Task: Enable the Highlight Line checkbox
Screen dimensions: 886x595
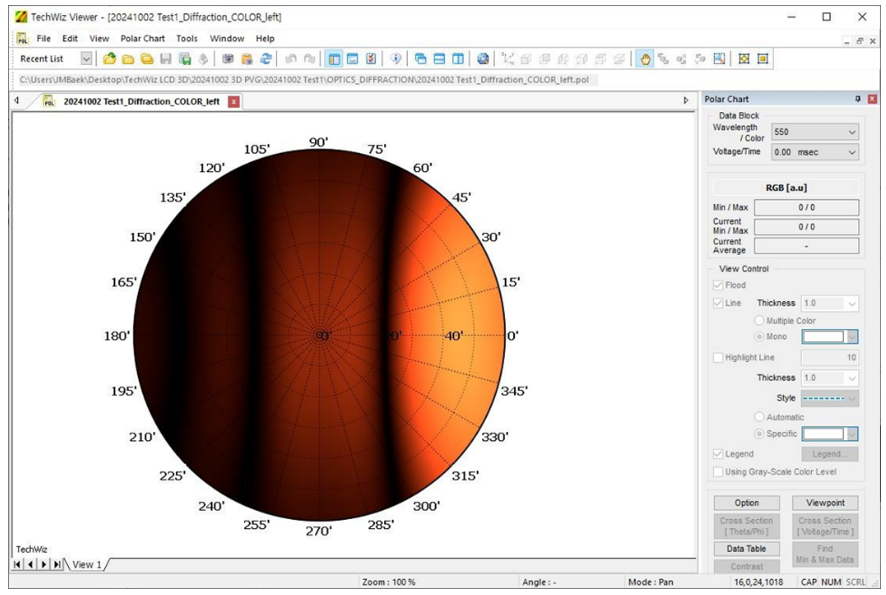Action: point(717,358)
